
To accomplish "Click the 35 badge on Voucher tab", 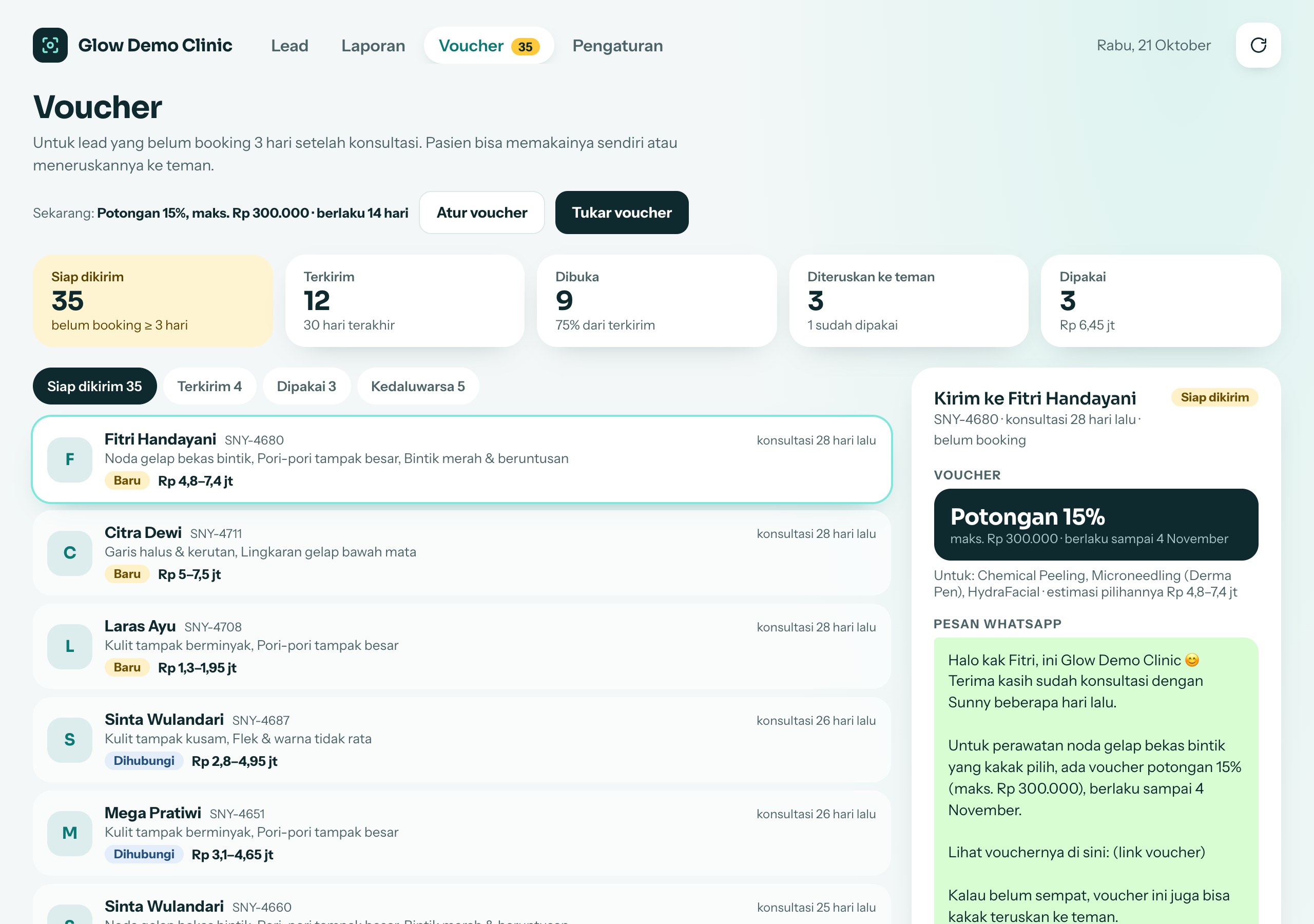I will click(x=525, y=46).
